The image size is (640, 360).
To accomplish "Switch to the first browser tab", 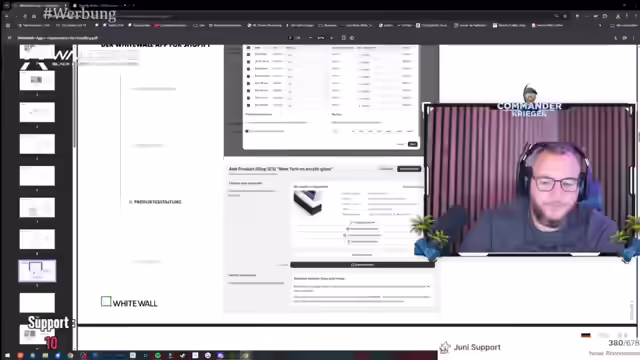I will click(x=40, y=5).
